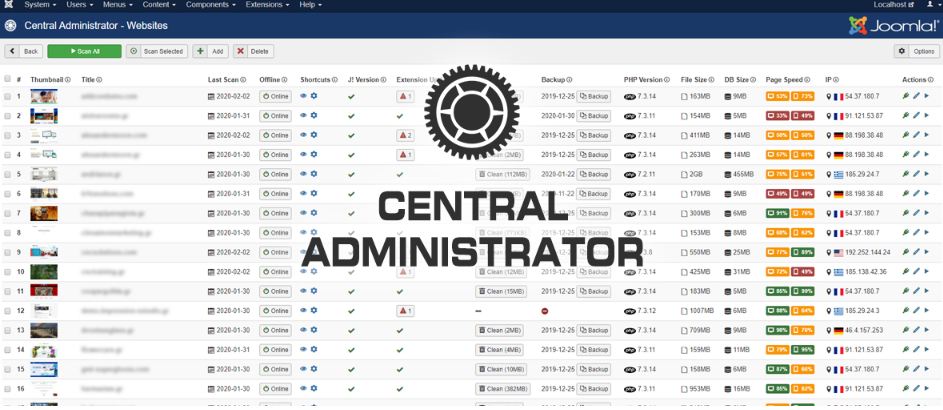Click the Scan Selected button

click(157, 52)
